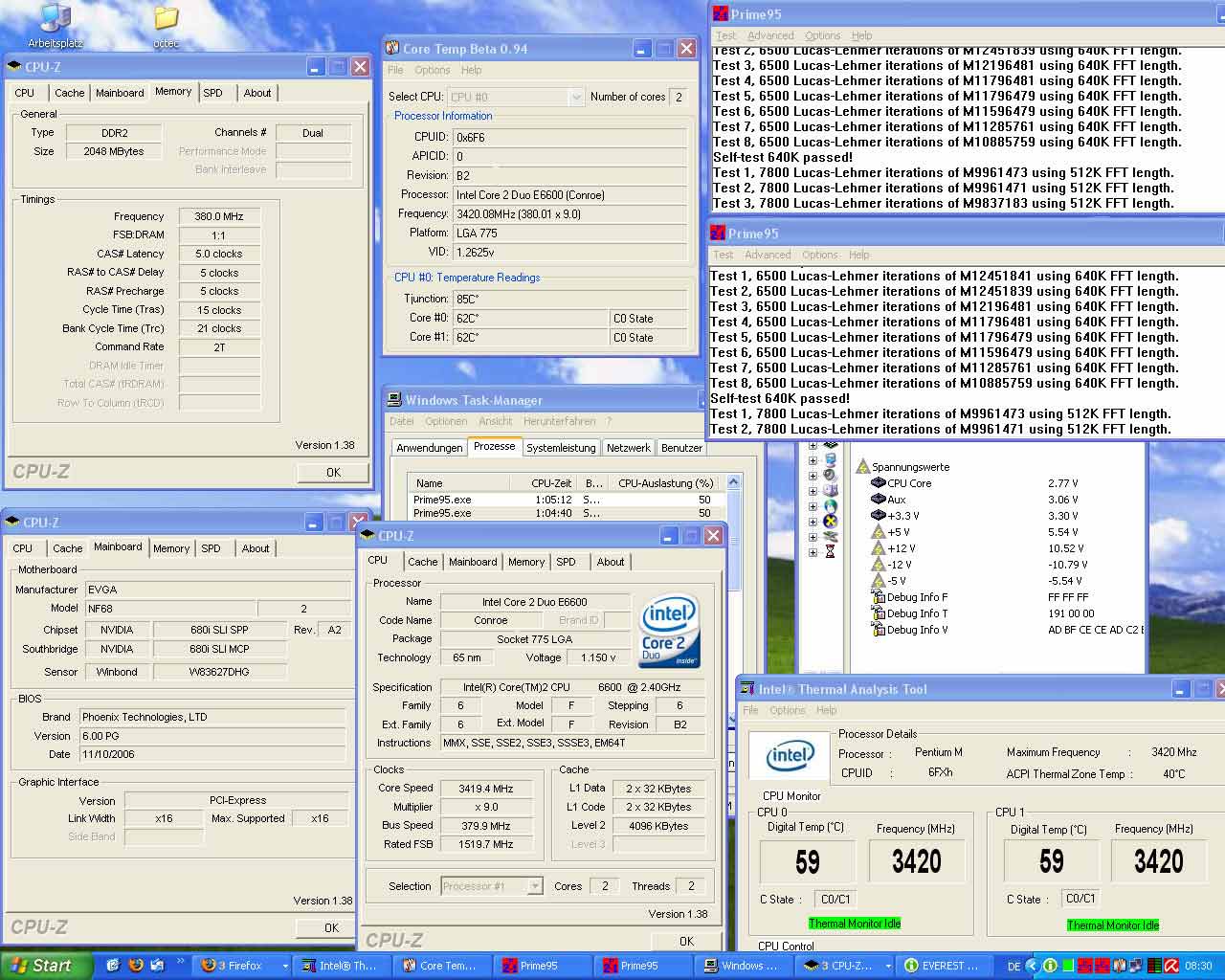Select the DirectX icon in EVEREST tree

click(831, 522)
